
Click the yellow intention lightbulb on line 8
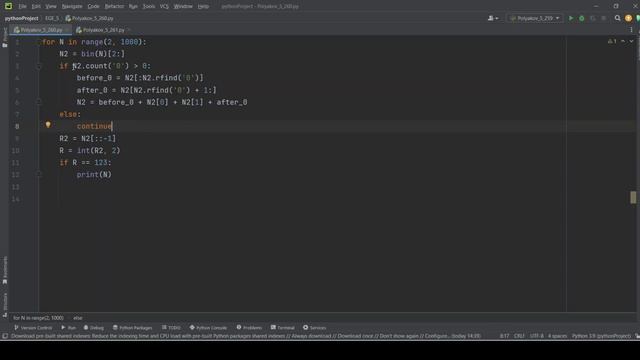tap(48, 125)
